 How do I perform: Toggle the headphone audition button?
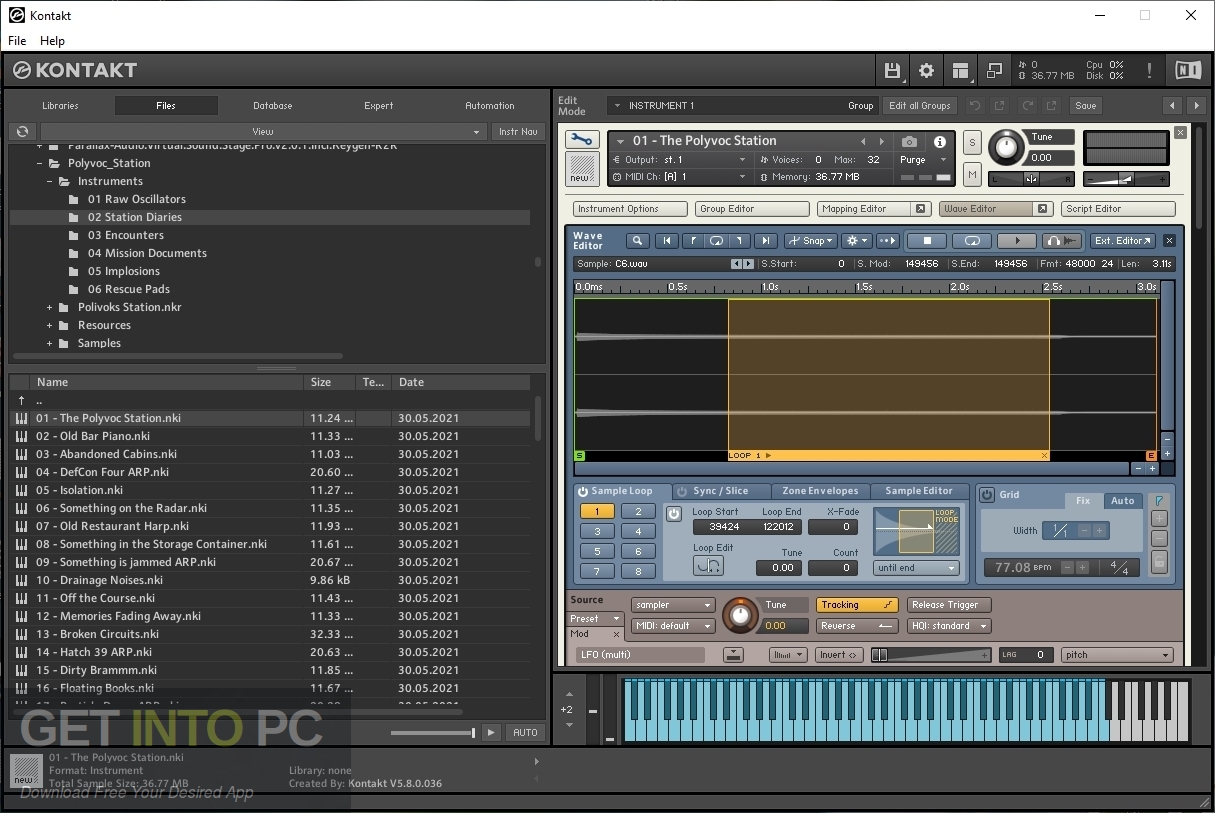point(1063,241)
